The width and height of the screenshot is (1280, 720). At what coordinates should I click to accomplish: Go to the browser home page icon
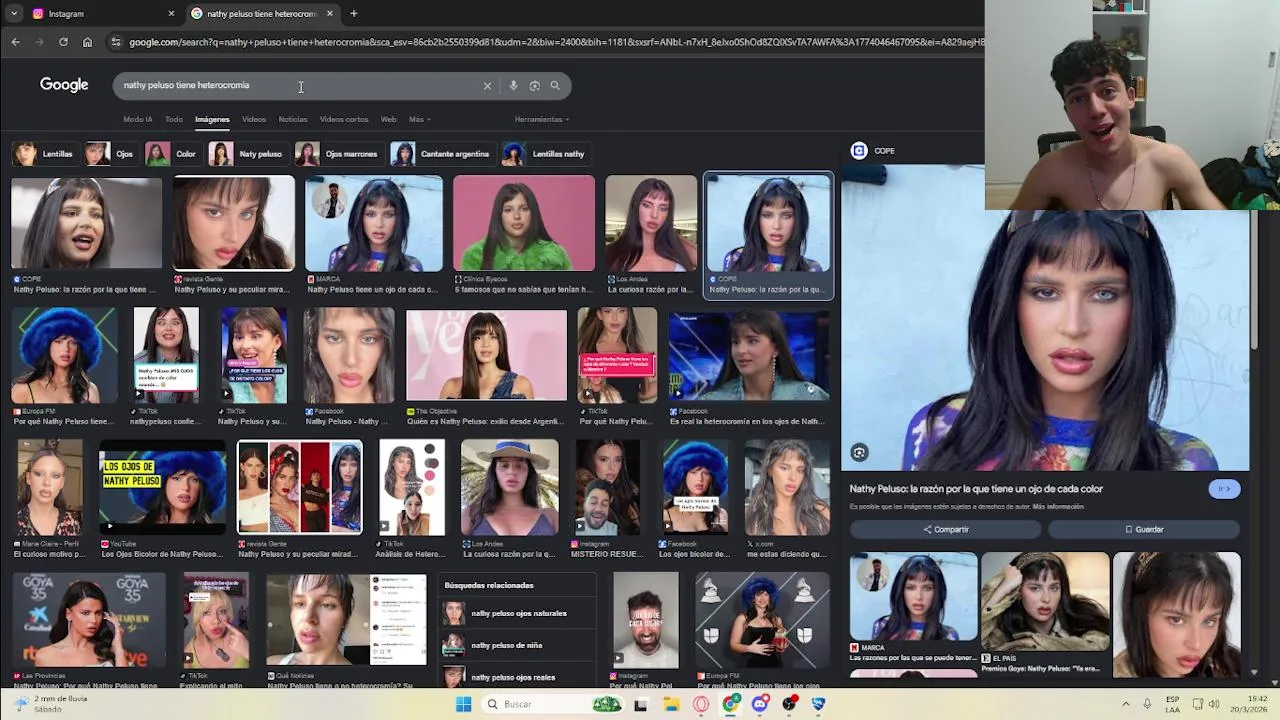click(87, 42)
